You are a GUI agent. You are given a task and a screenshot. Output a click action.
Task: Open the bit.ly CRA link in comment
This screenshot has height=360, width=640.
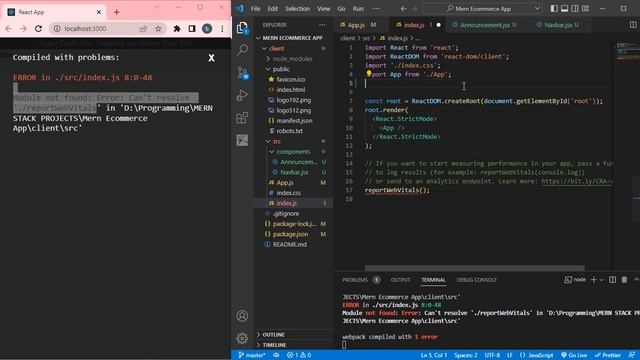[x=577, y=181]
